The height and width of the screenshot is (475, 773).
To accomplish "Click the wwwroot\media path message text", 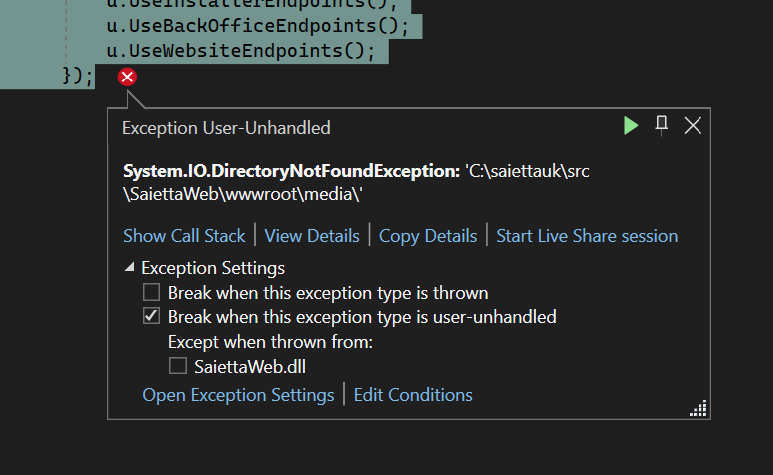I will click(243, 195).
